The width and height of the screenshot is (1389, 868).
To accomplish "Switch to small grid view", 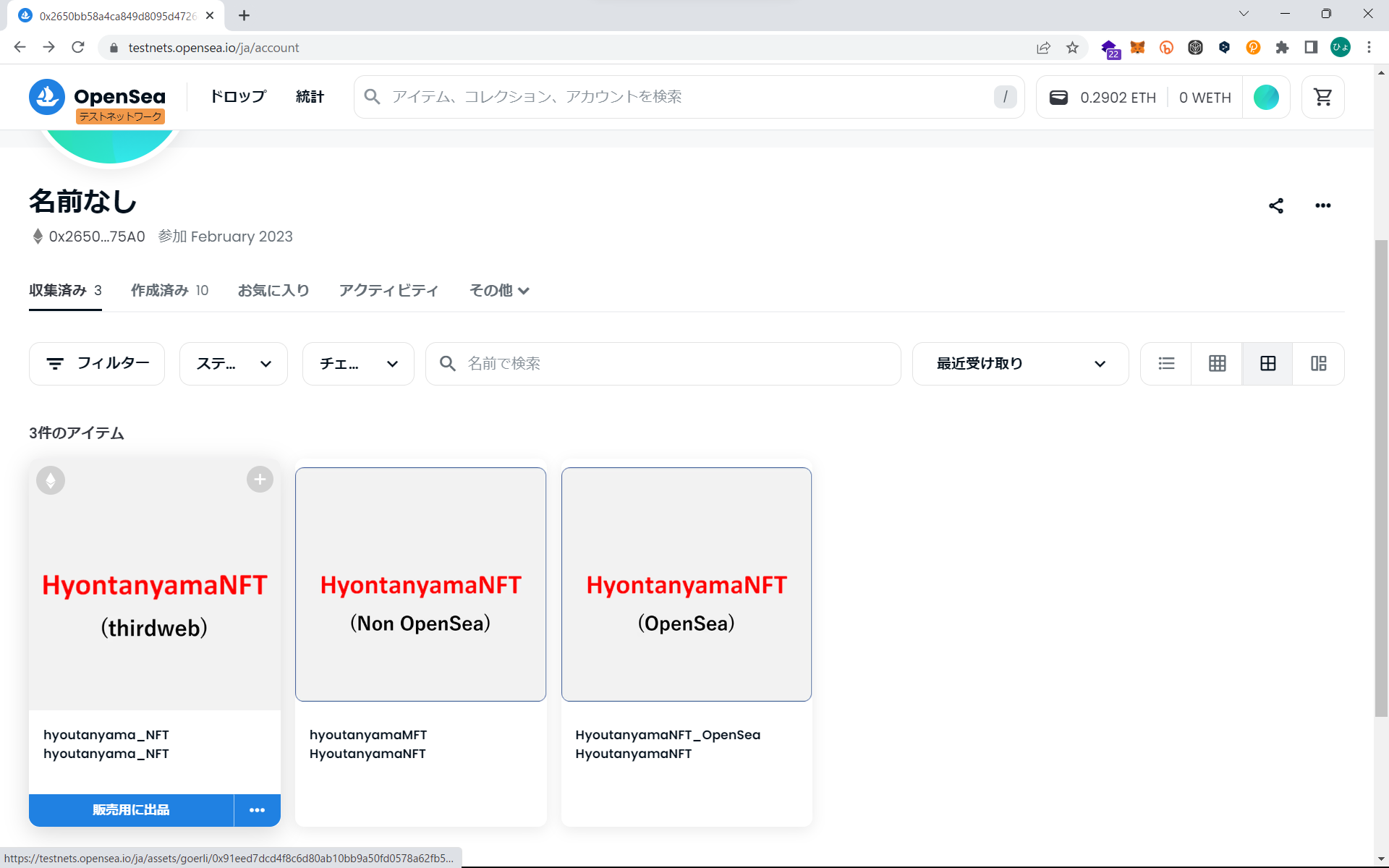I will tap(1217, 364).
